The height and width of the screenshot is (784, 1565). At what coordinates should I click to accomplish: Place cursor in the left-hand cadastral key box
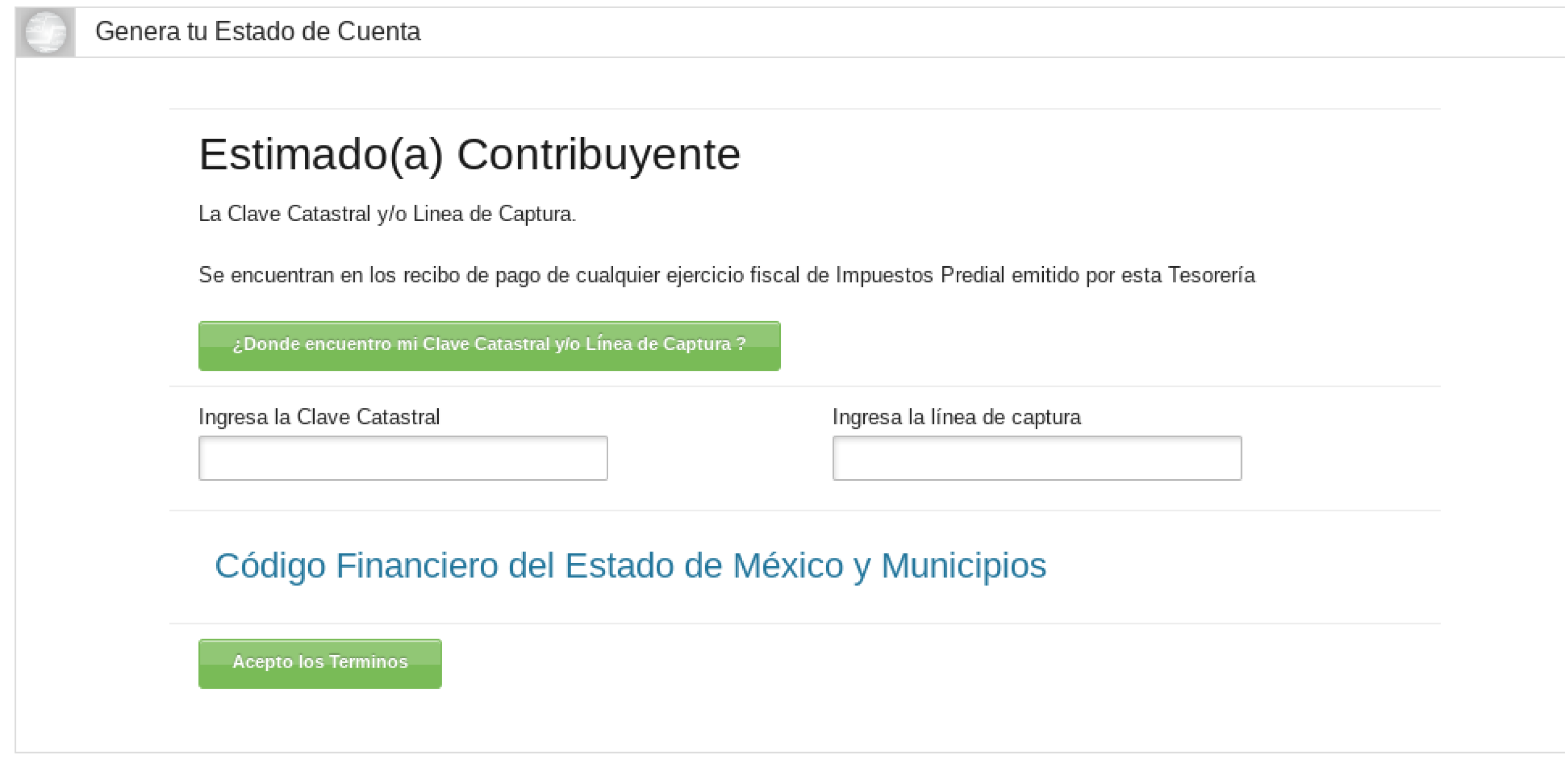403,458
